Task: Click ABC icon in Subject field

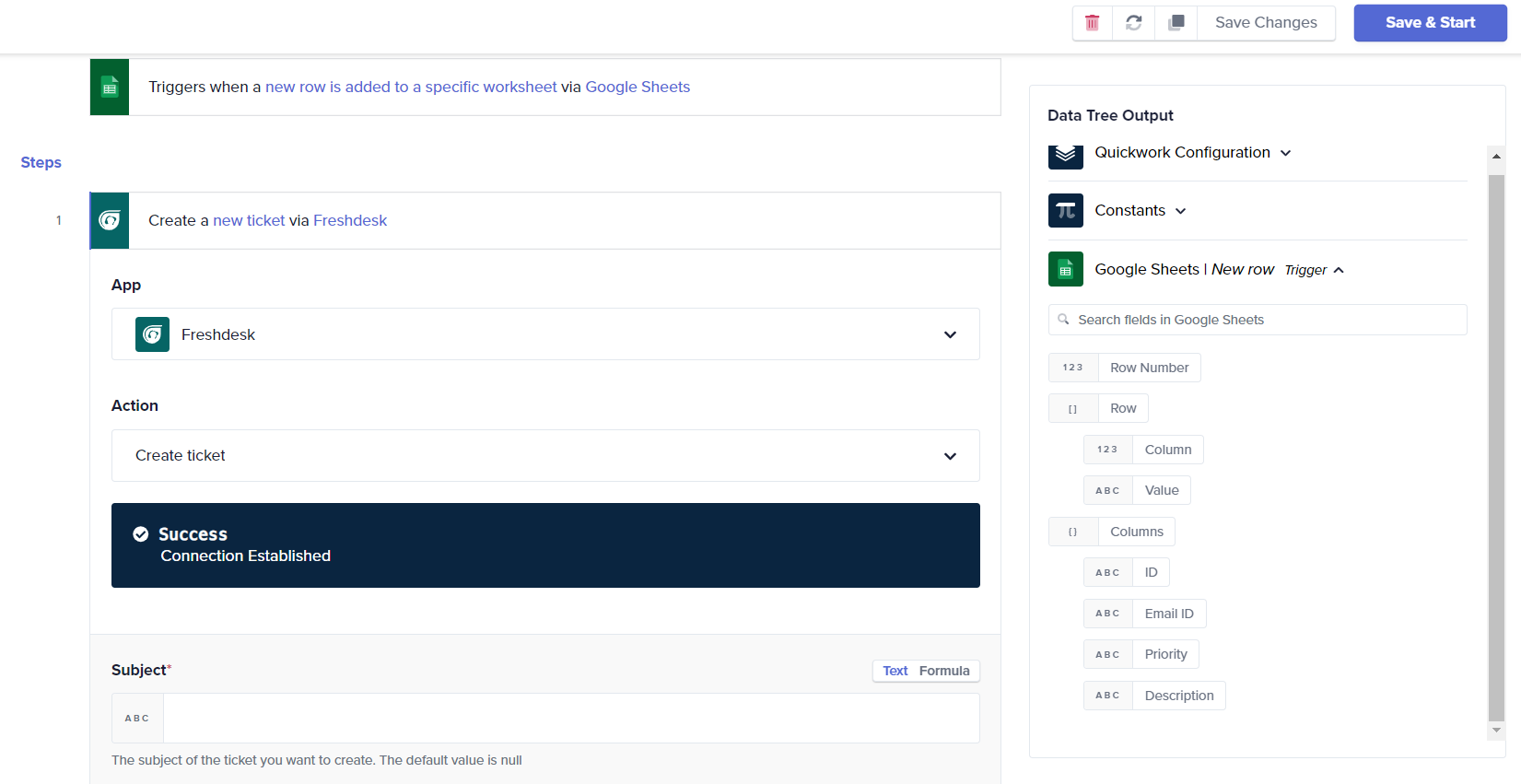Action: 137,719
